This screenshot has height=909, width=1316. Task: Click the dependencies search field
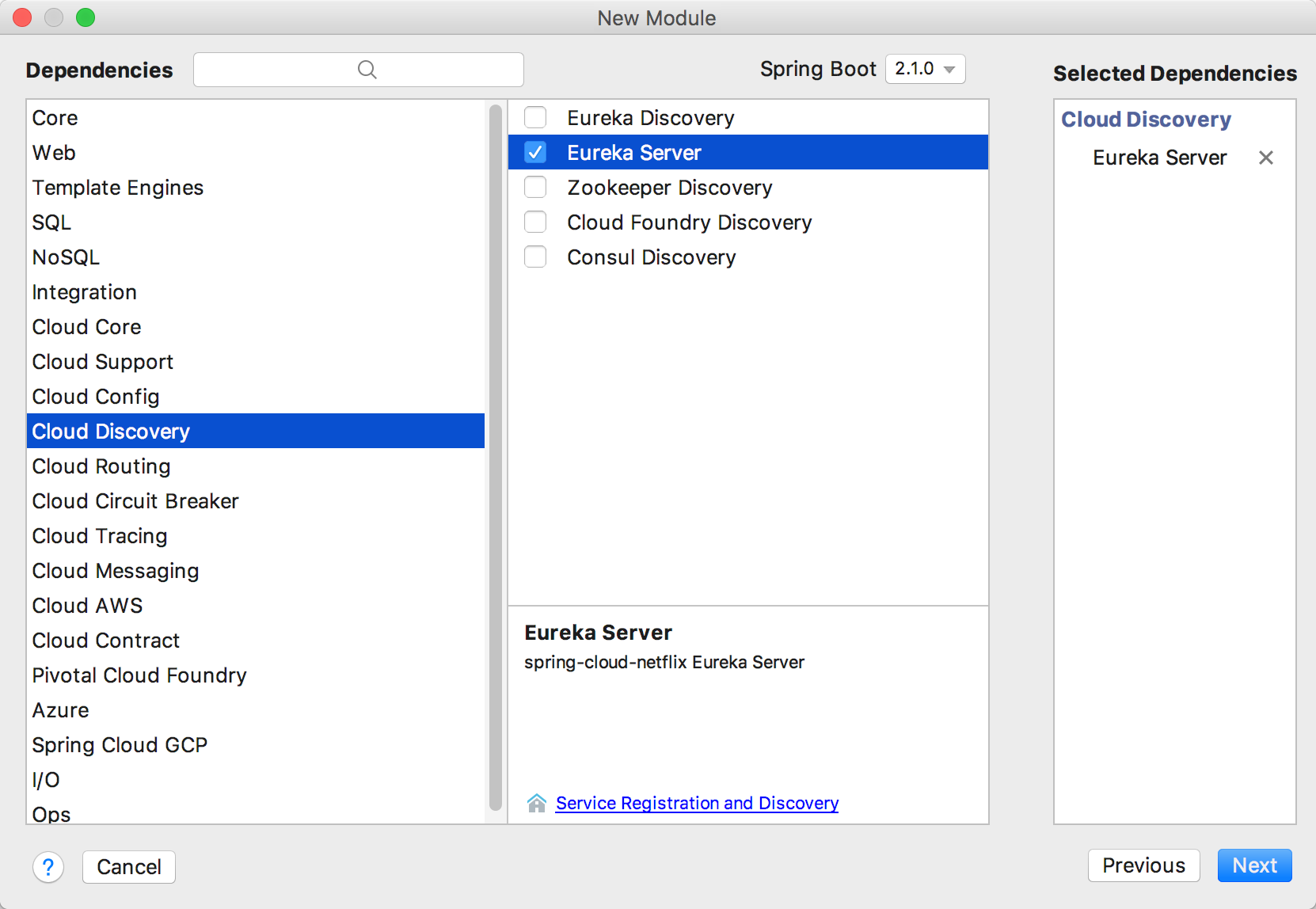(359, 70)
